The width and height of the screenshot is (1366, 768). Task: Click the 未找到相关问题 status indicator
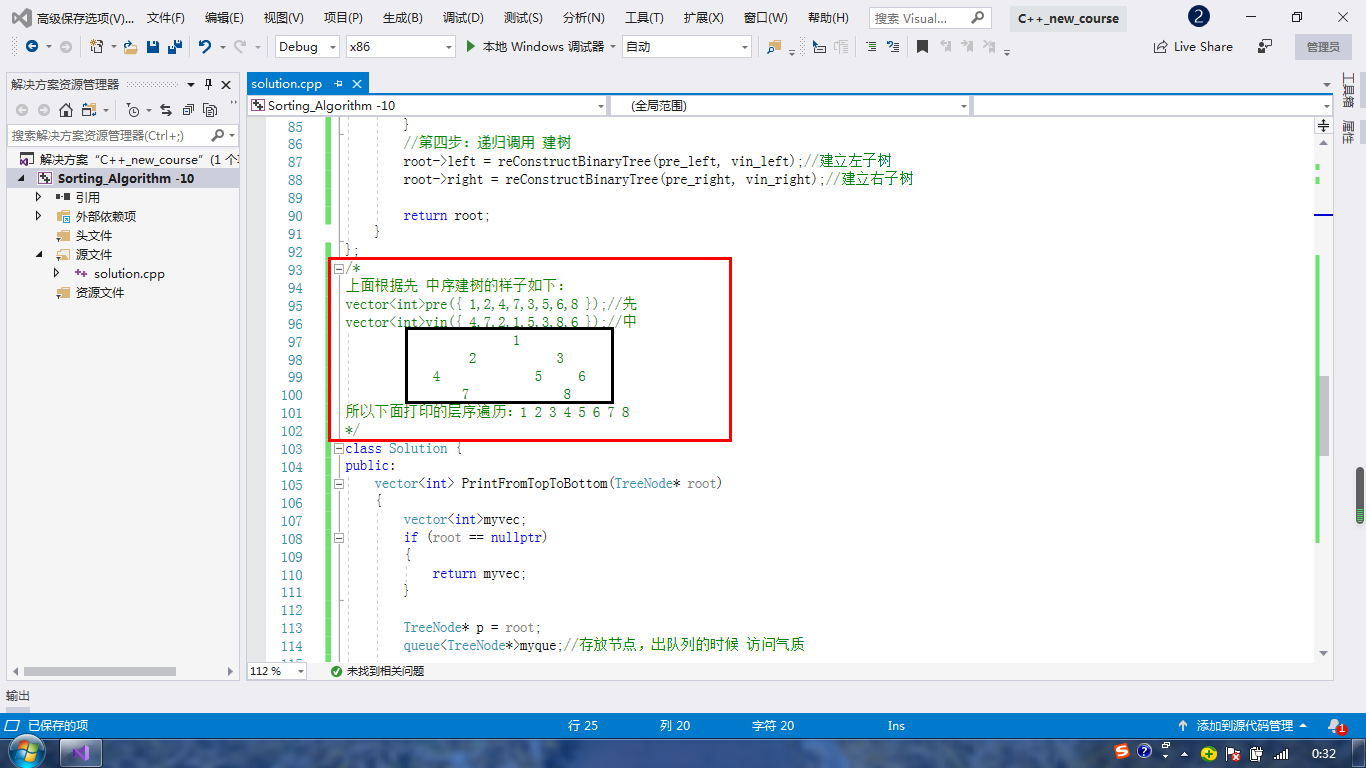[x=378, y=671]
